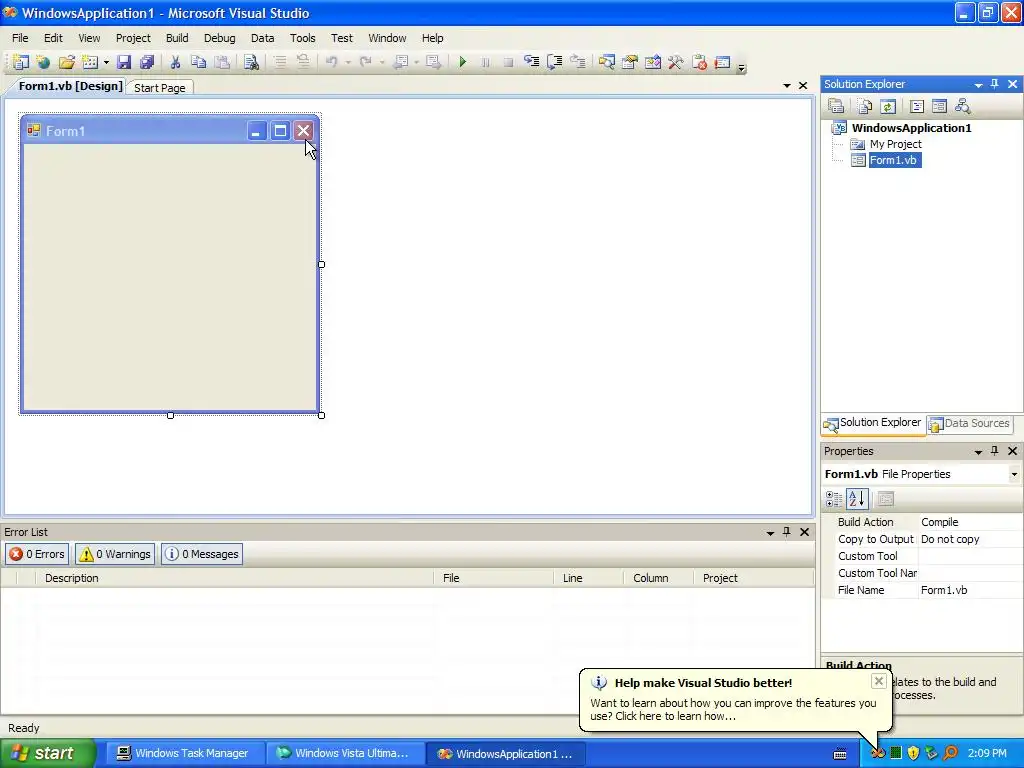Click Copy to Output value Do not copy
Viewport: 1024px width, 768px height.
(x=950, y=539)
